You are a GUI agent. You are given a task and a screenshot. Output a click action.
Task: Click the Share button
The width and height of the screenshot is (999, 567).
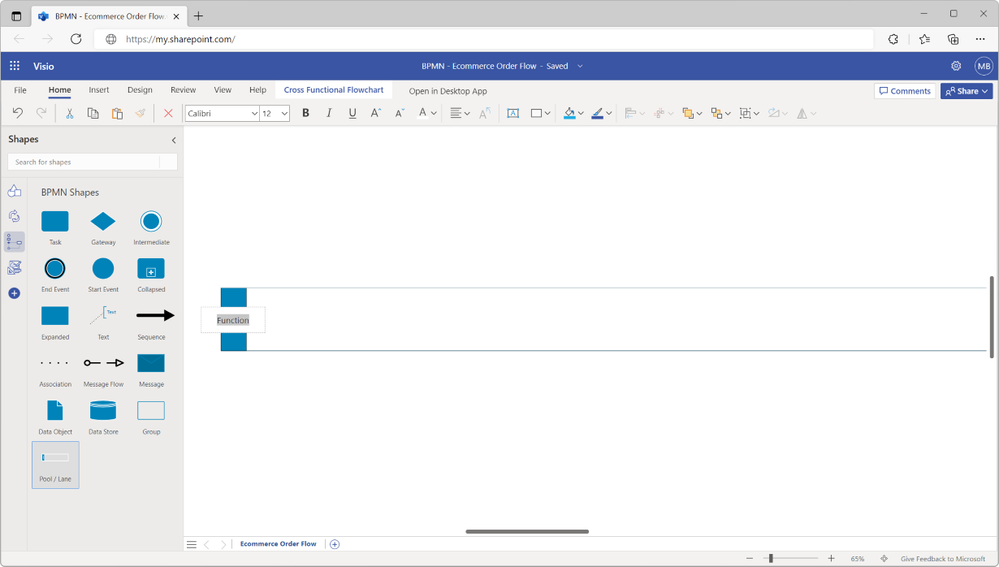click(x=967, y=91)
